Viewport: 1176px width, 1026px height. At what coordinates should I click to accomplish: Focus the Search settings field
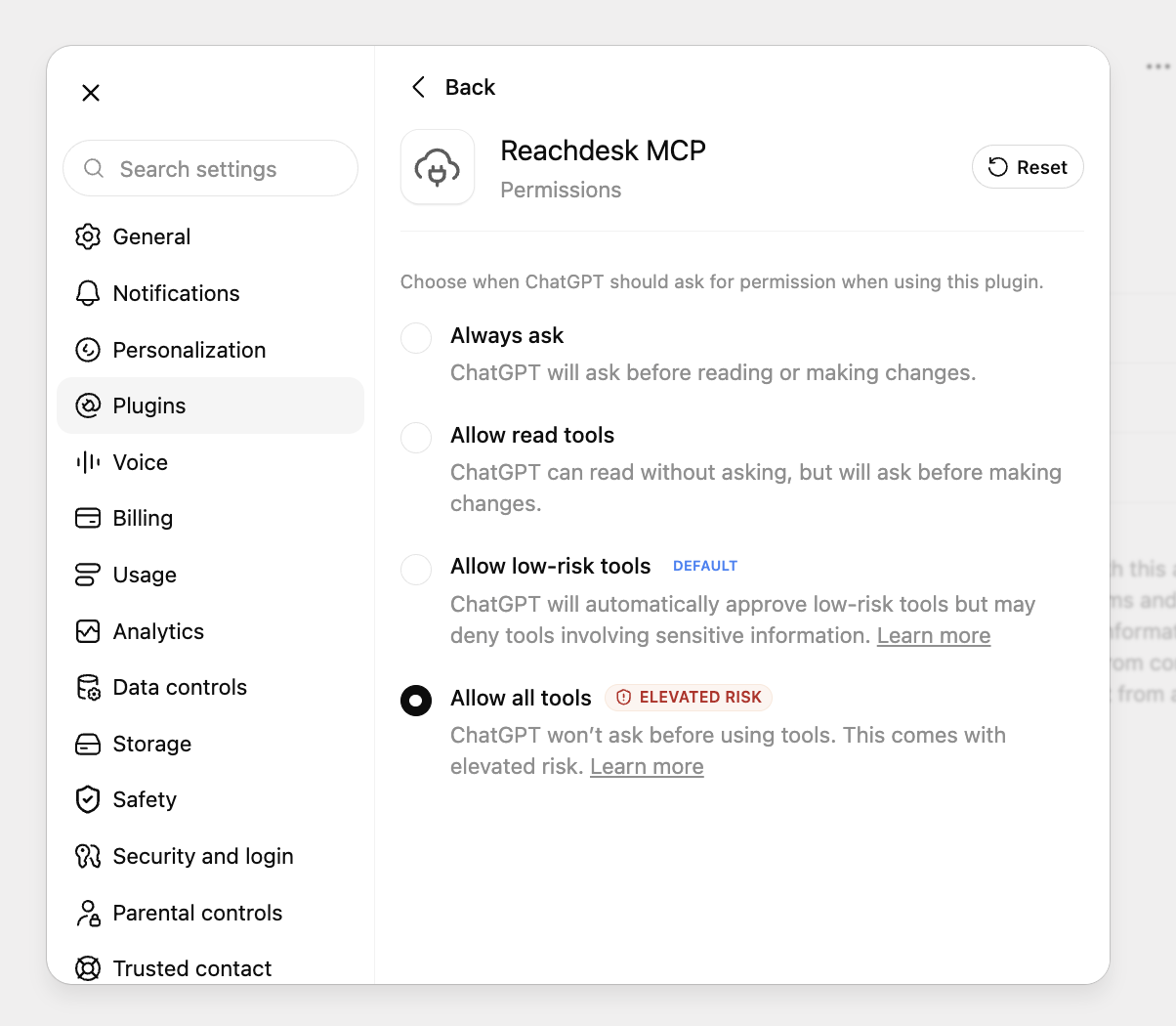point(210,168)
